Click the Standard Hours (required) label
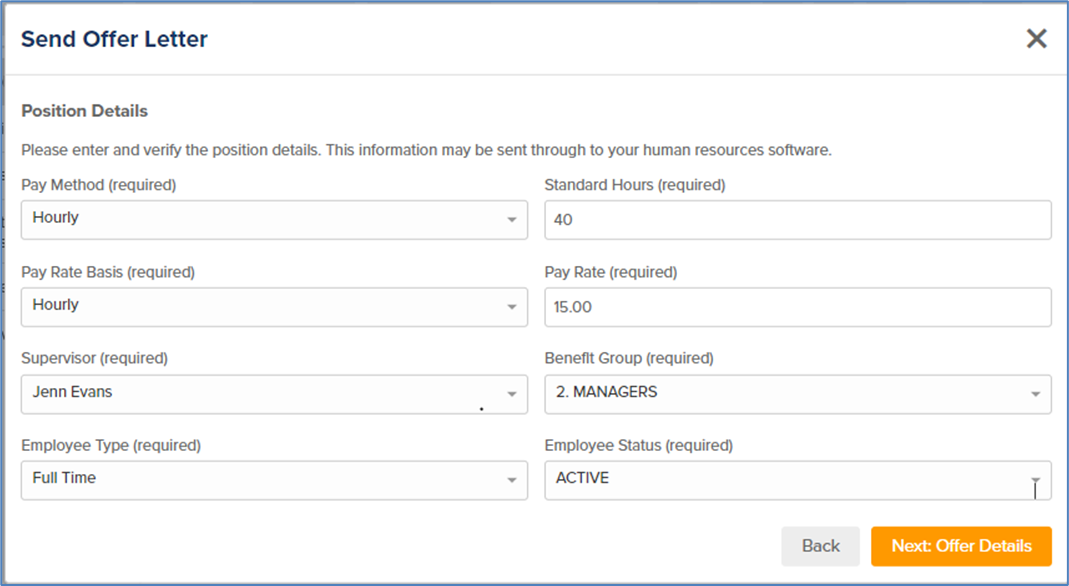This screenshot has width=1069, height=586. tap(635, 185)
